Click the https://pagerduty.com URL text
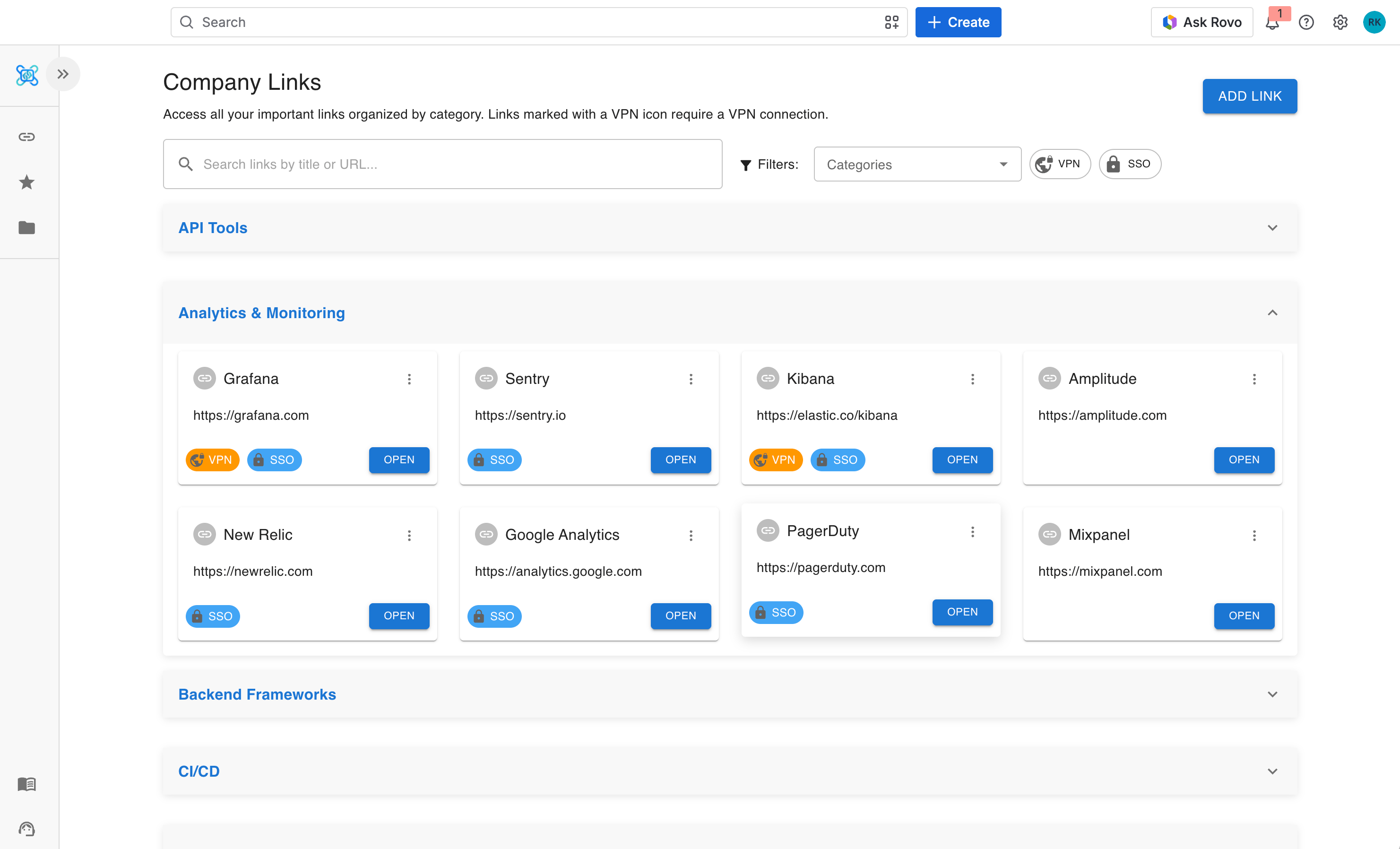The height and width of the screenshot is (849, 1400). click(x=821, y=568)
